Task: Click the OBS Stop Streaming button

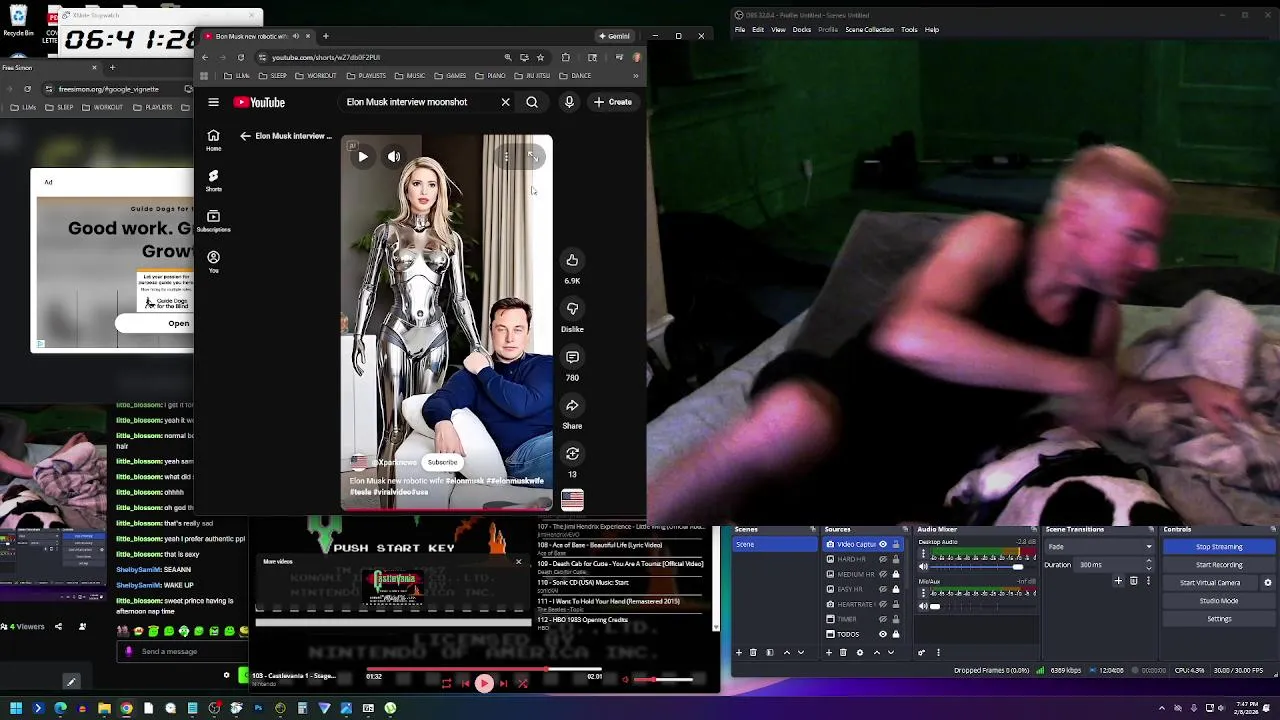Action: pyautogui.click(x=1219, y=547)
